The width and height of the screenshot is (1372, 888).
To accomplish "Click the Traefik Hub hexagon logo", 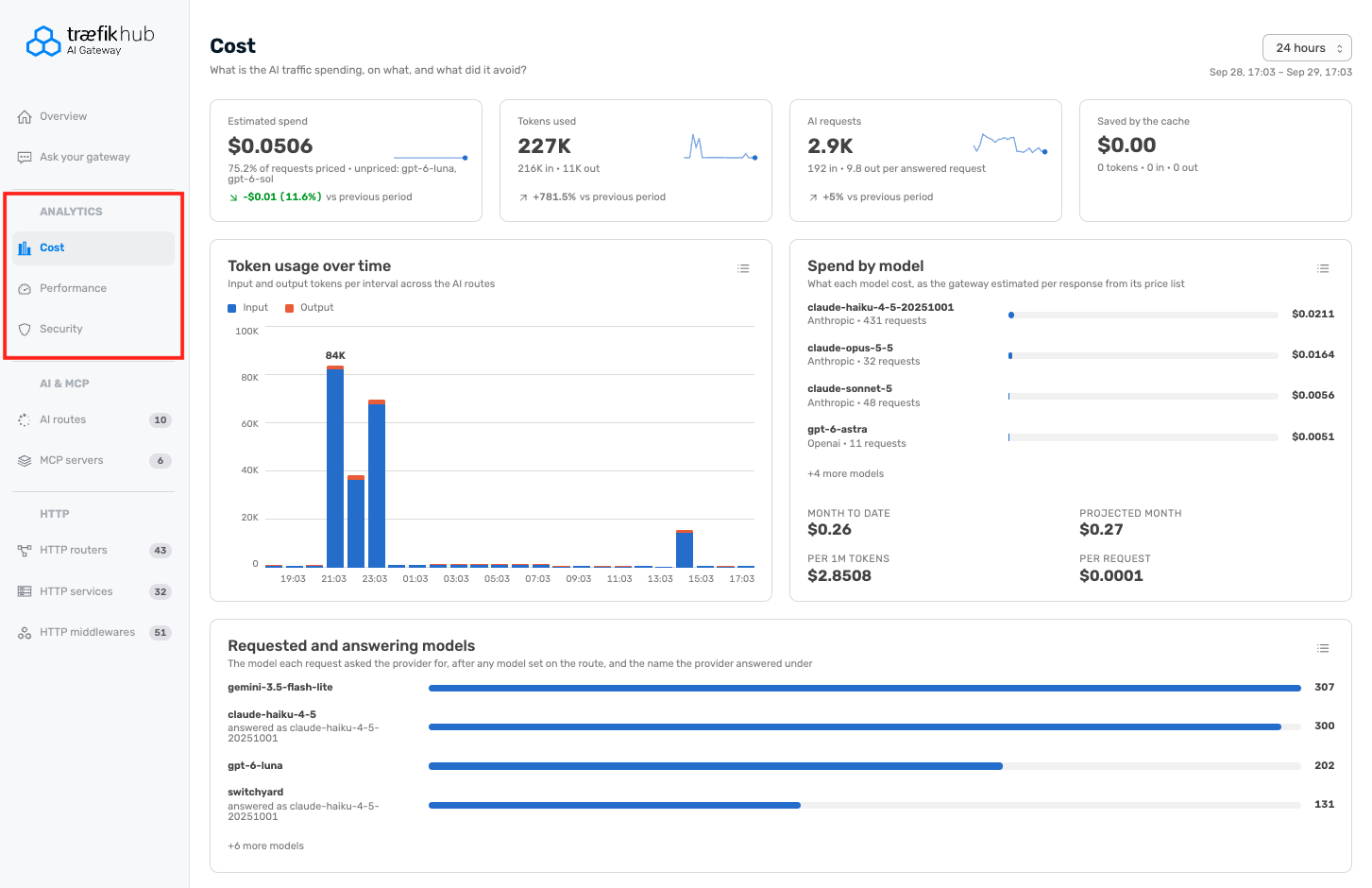I will pos(43,42).
